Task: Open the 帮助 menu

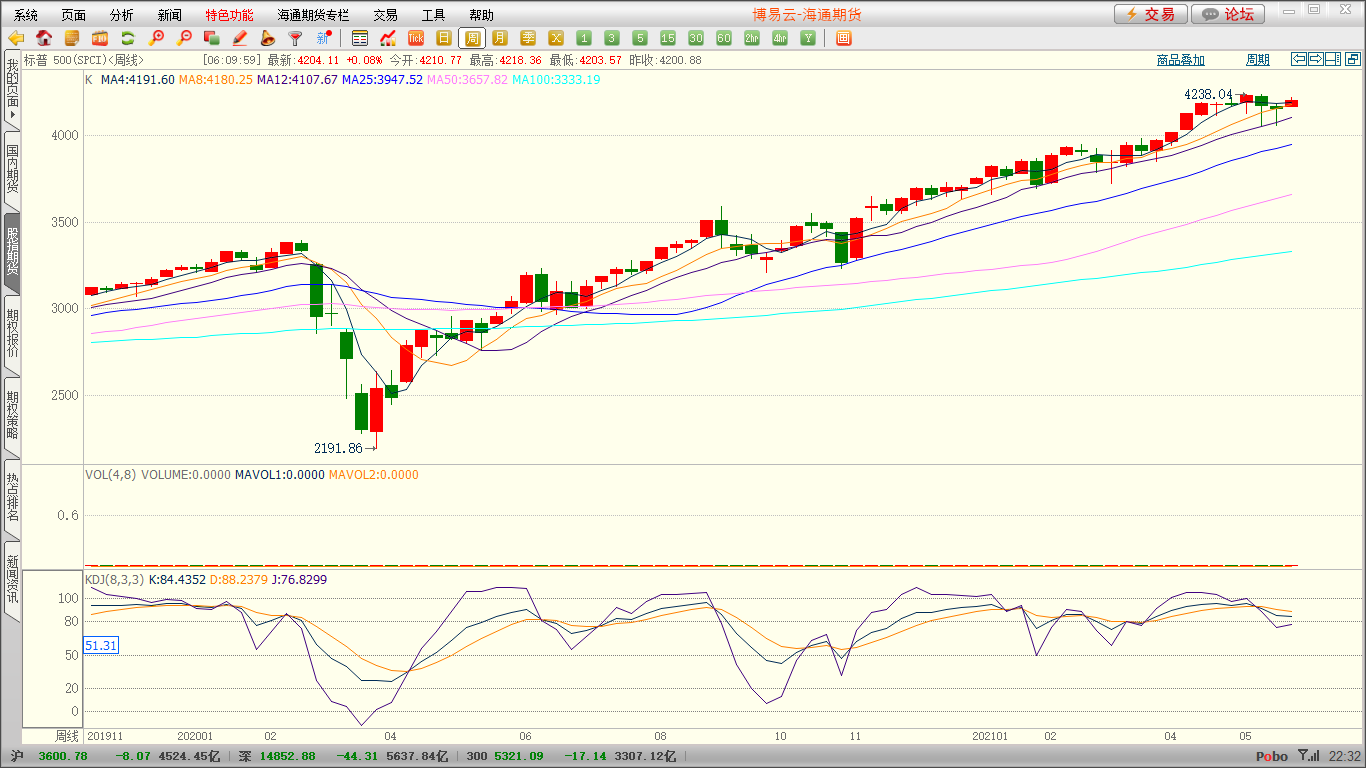Action: click(481, 15)
